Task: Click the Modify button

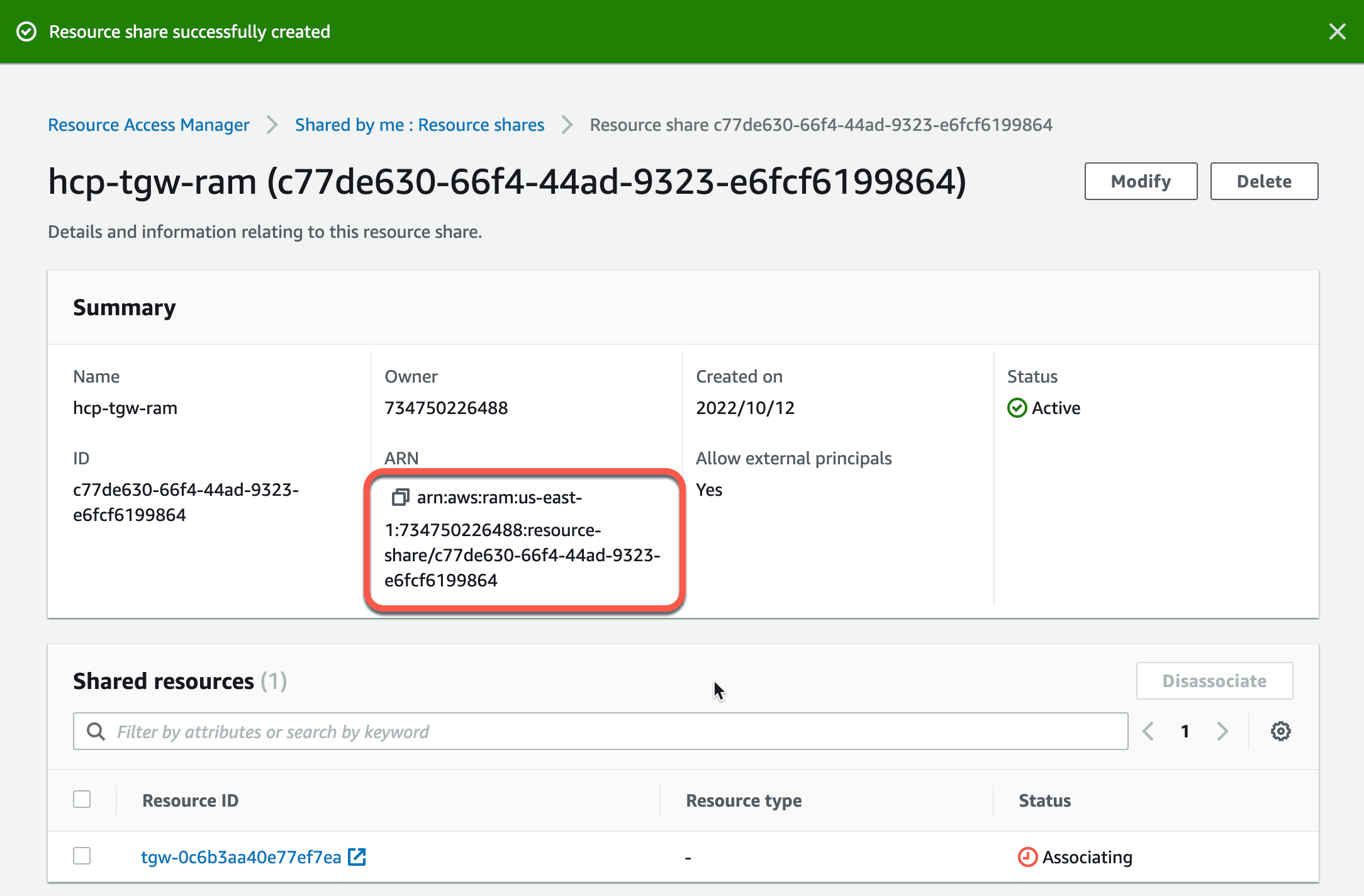Action: [x=1141, y=181]
